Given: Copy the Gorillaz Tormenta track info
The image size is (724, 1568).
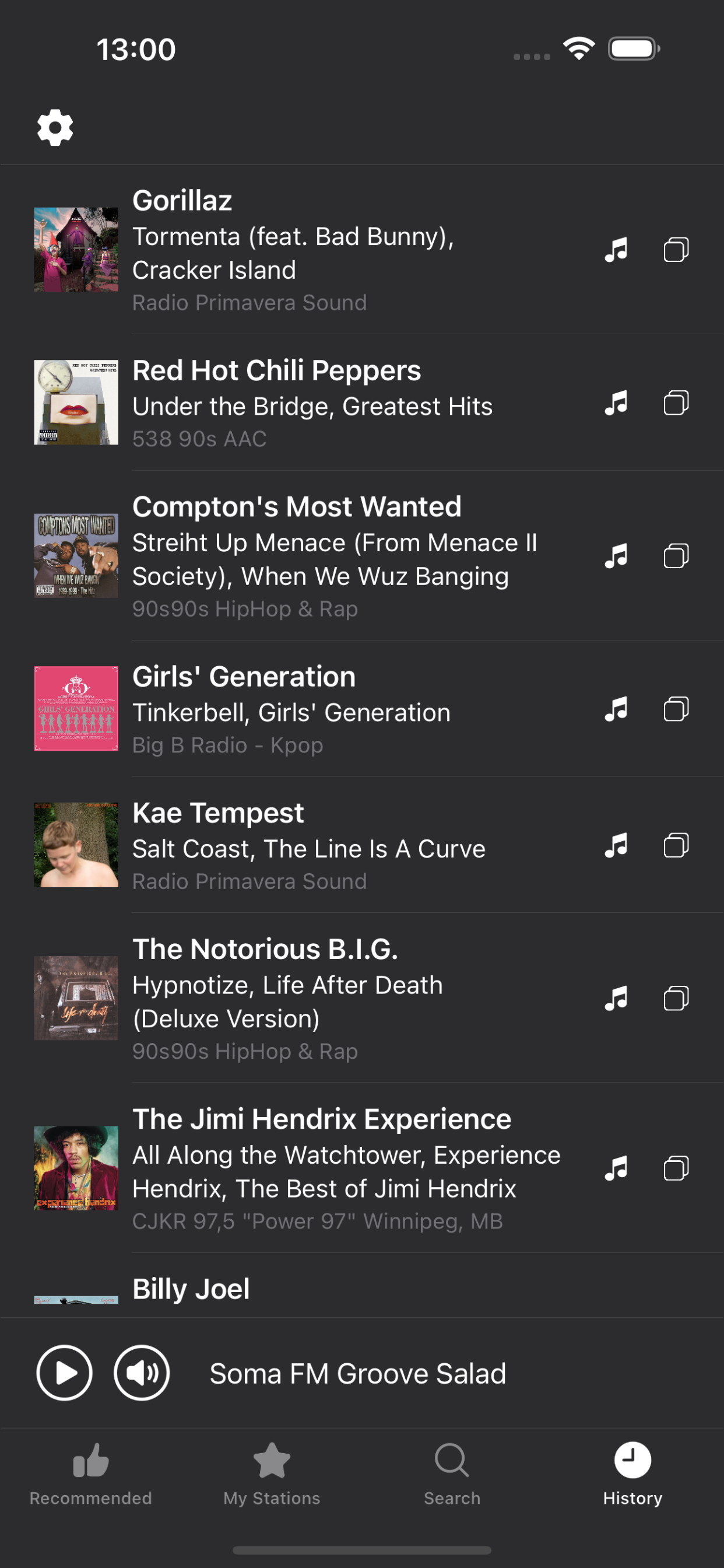Looking at the screenshot, I should coord(676,250).
